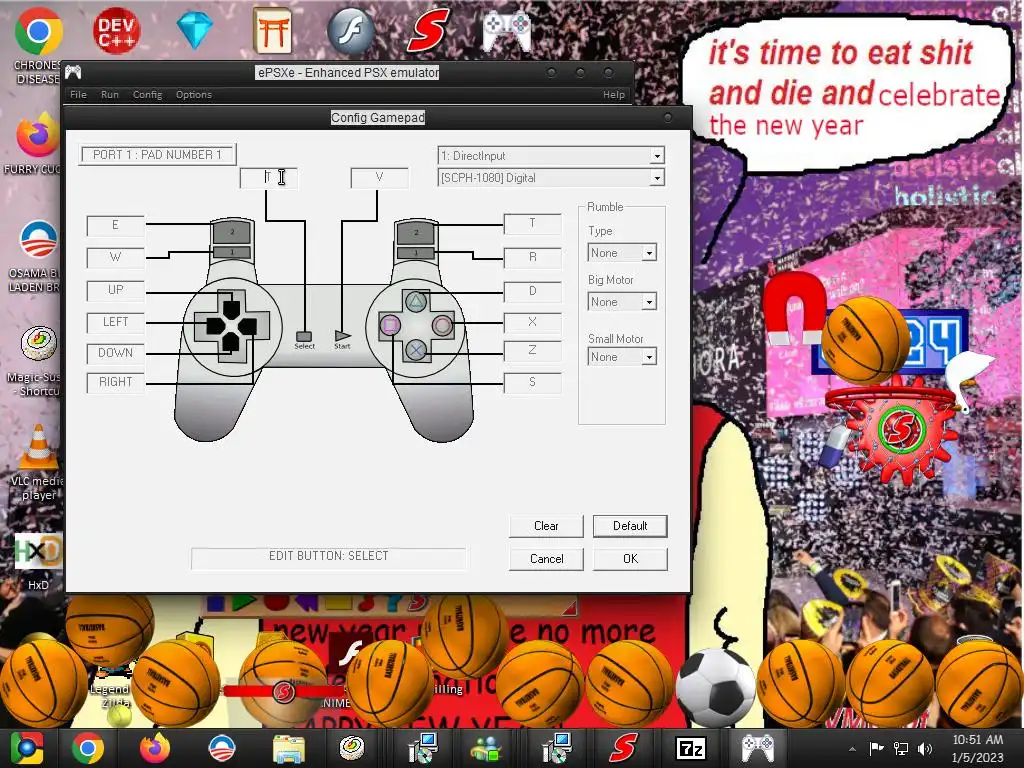
Task: Edit the LEFT direction mapping field
Action: coord(116,322)
